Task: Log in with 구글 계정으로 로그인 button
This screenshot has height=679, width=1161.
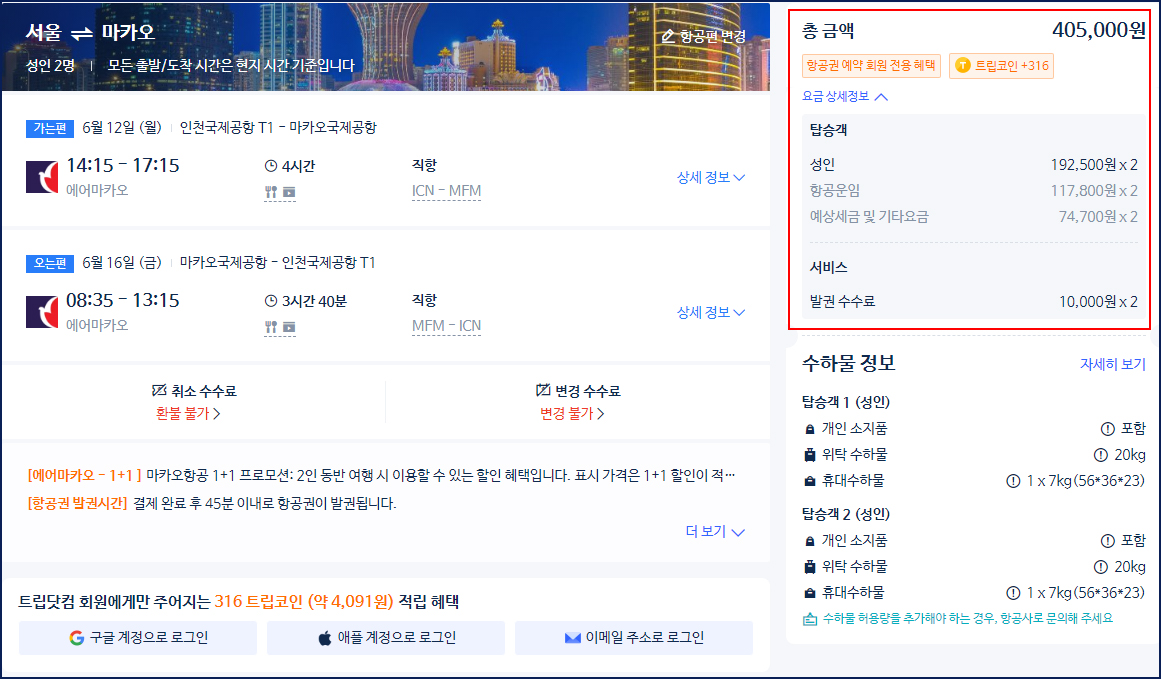Action: click(x=138, y=638)
